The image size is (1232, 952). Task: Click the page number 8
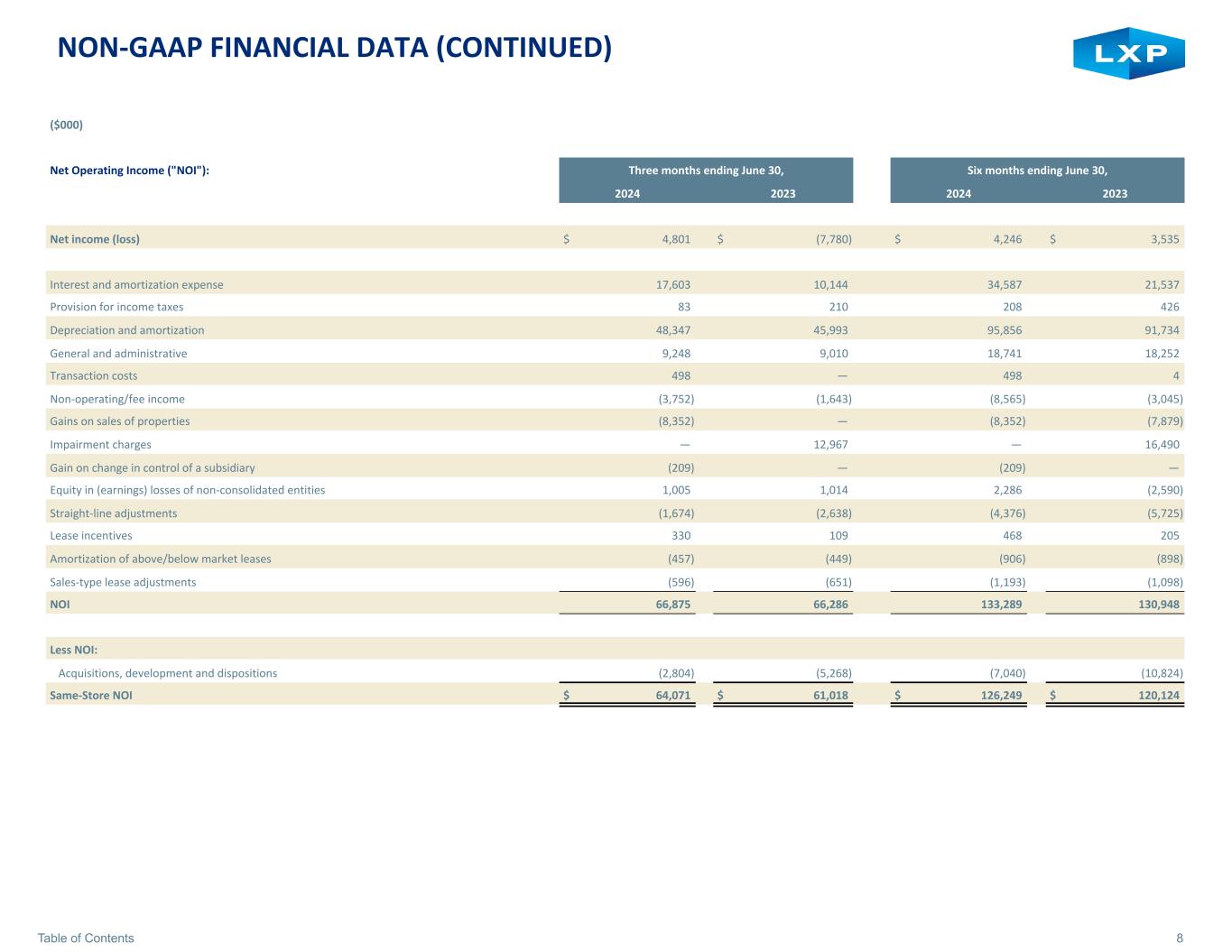tap(1179, 938)
